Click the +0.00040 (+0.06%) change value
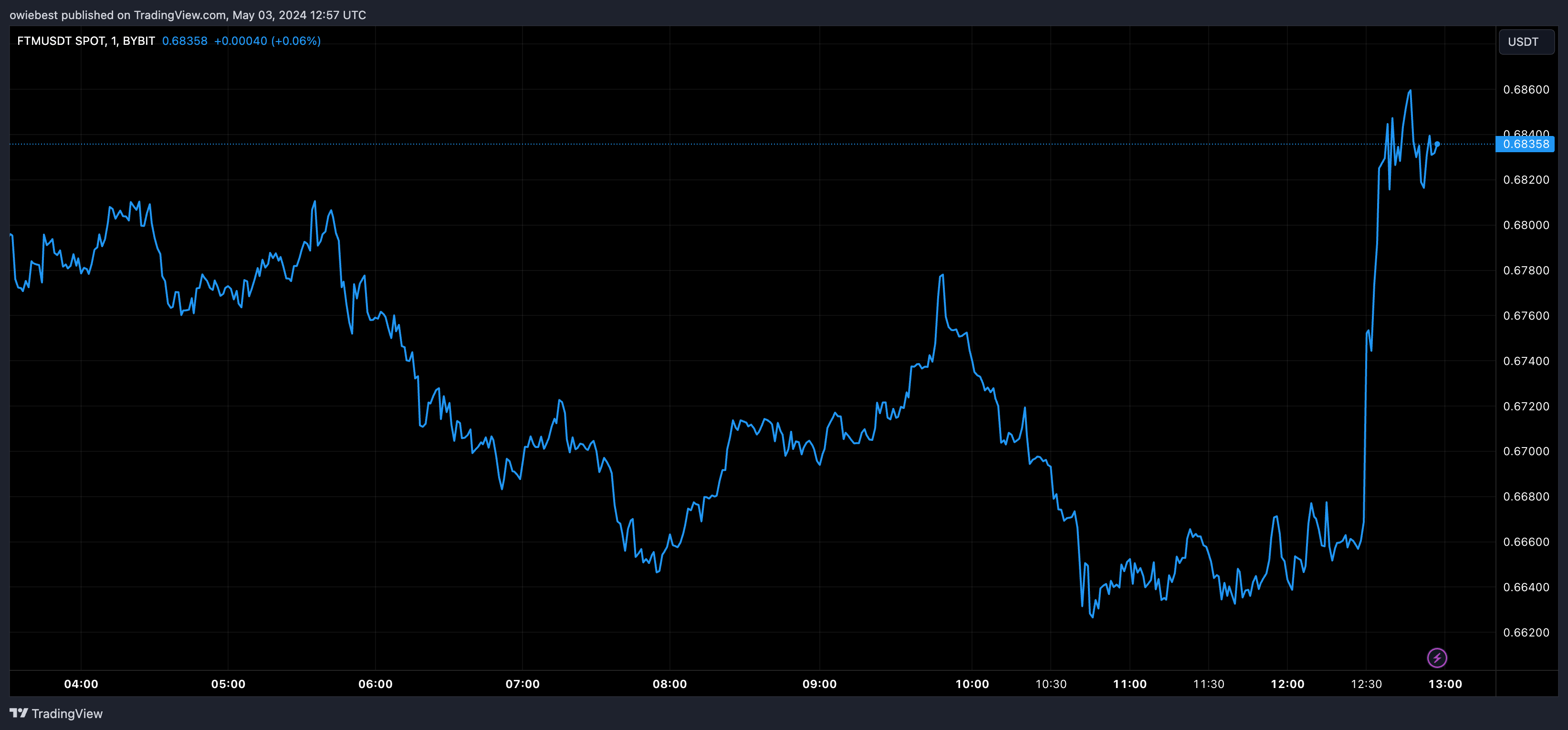1568x730 pixels. [x=267, y=41]
